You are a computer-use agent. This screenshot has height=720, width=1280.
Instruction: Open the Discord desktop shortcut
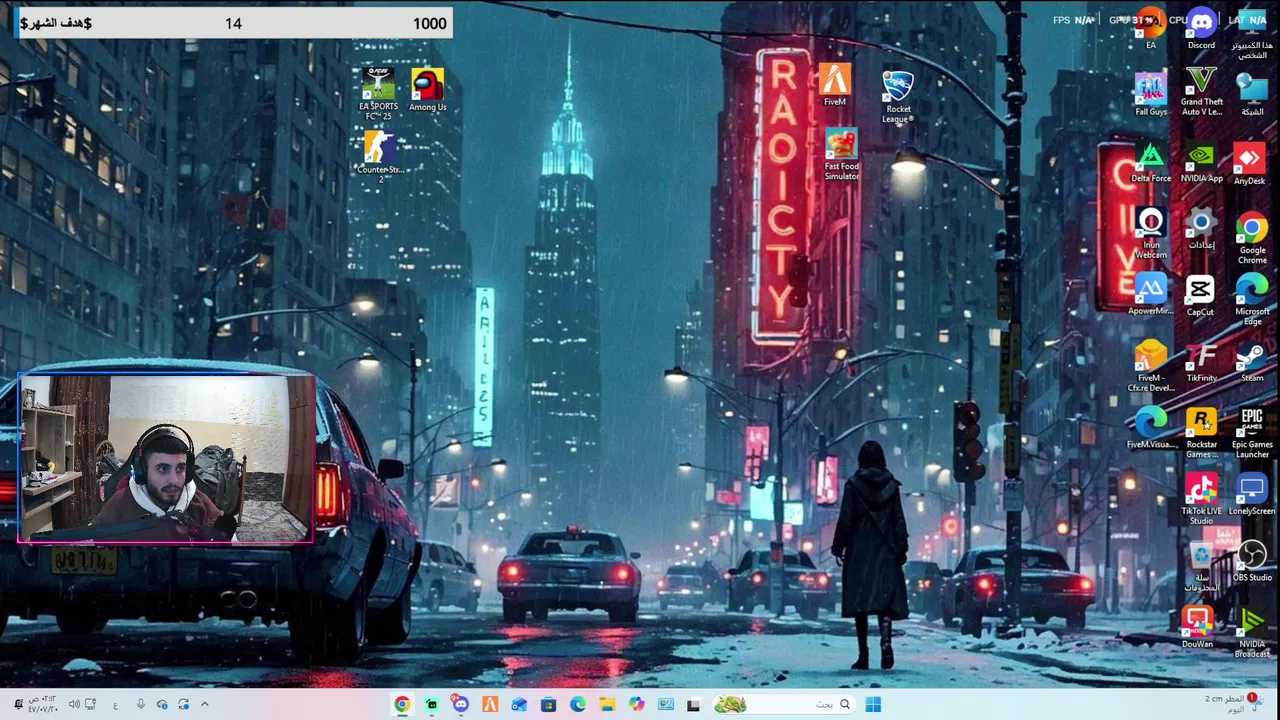click(1201, 28)
